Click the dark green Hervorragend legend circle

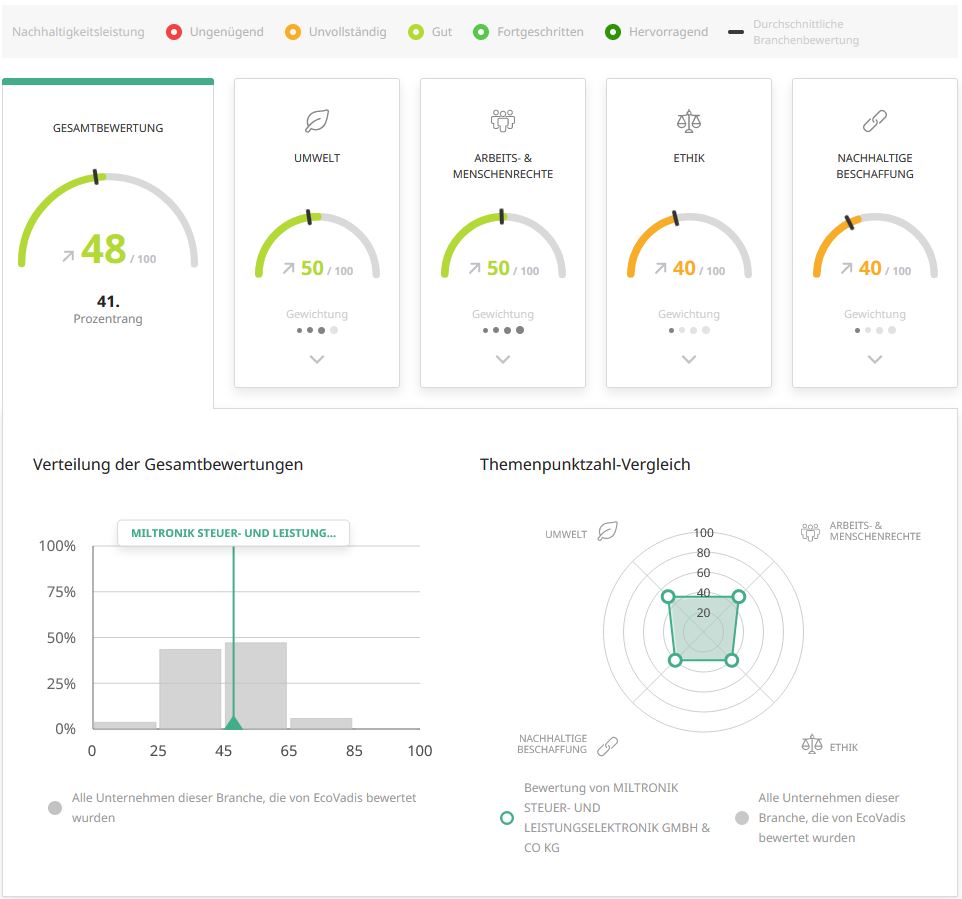click(x=613, y=32)
